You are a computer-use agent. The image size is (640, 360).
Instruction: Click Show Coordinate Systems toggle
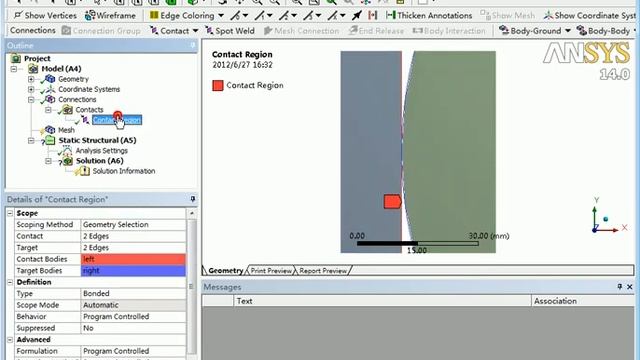tap(591, 16)
